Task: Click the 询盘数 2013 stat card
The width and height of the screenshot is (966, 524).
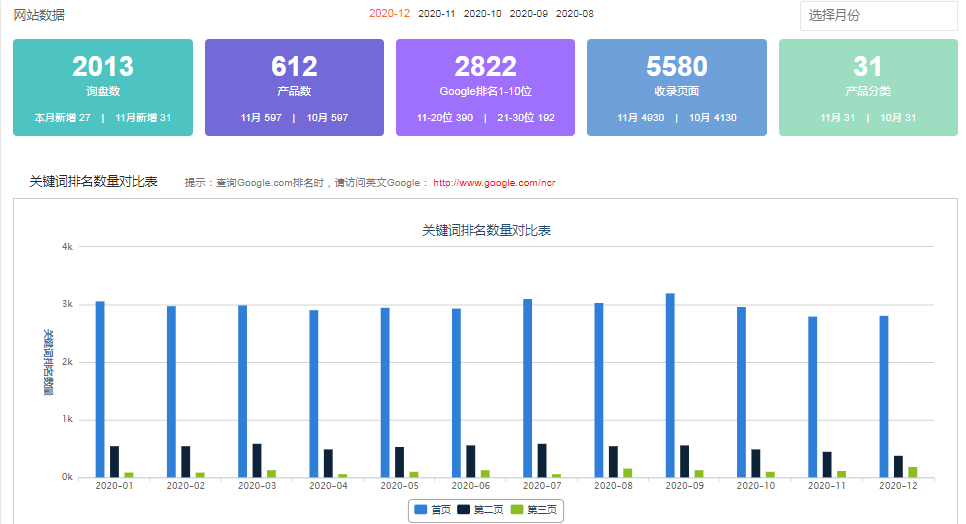Action: (103, 88)
